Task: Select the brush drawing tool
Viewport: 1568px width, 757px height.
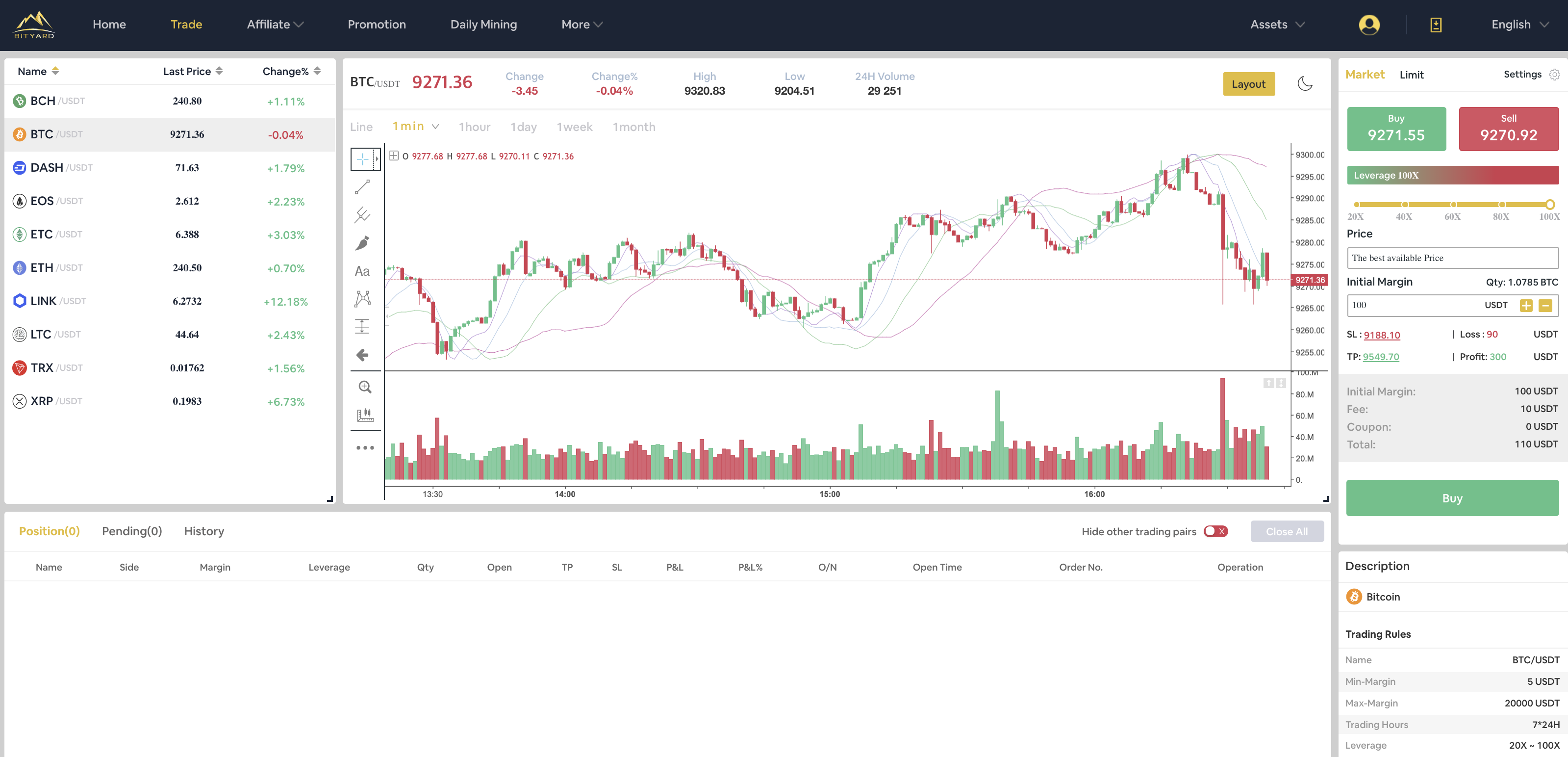Action: 362,243
